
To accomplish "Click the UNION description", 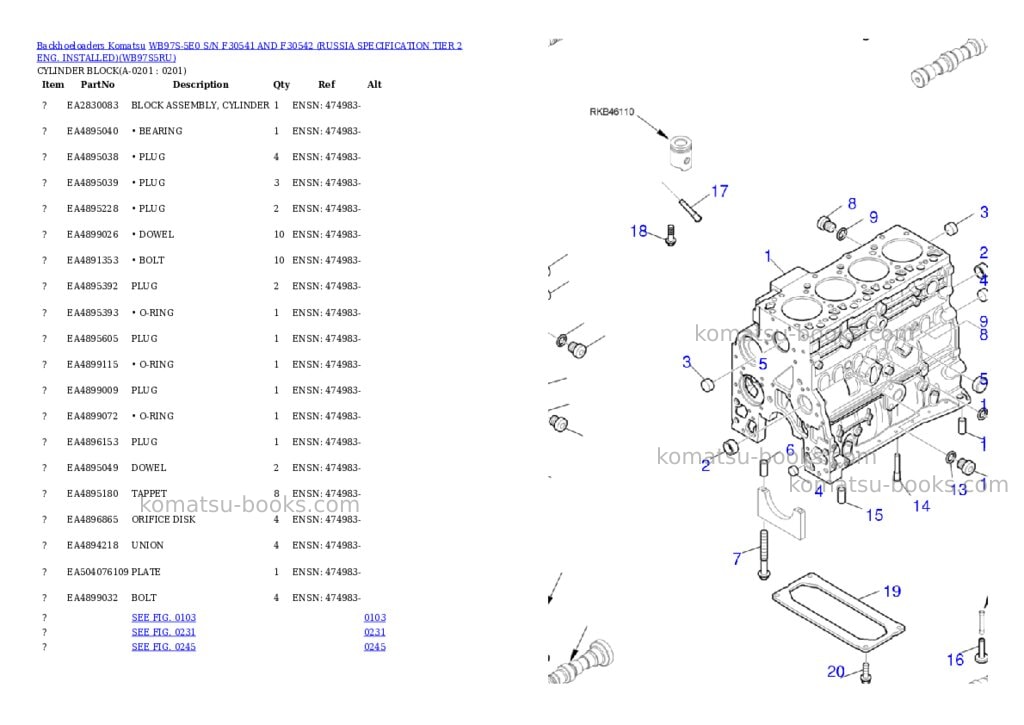I will [x=148, y=545].
